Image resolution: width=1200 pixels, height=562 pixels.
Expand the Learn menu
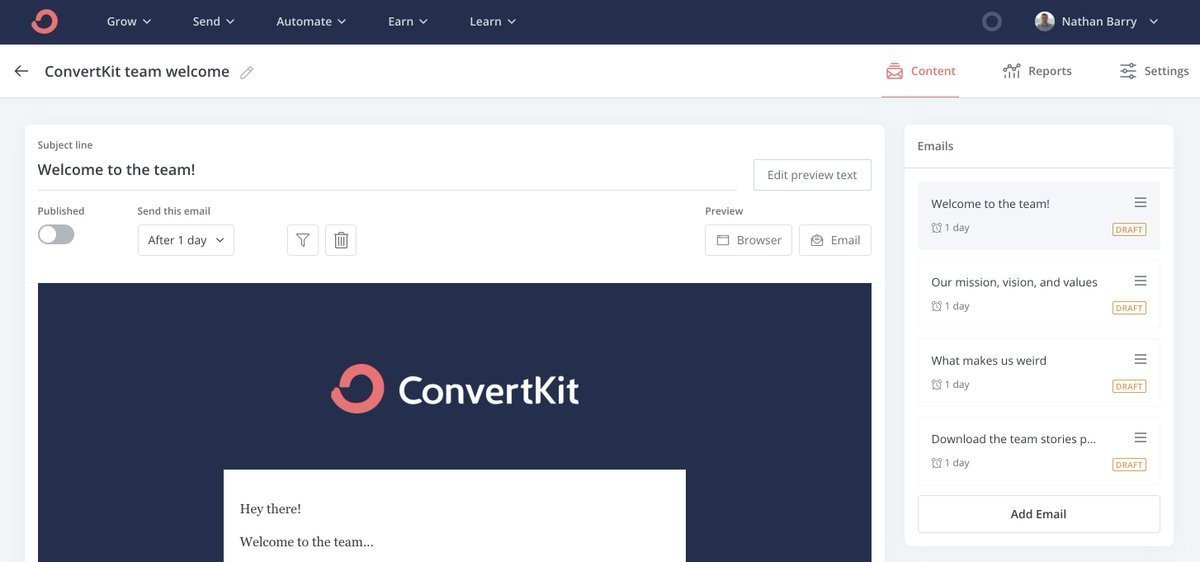click(493, 21)
